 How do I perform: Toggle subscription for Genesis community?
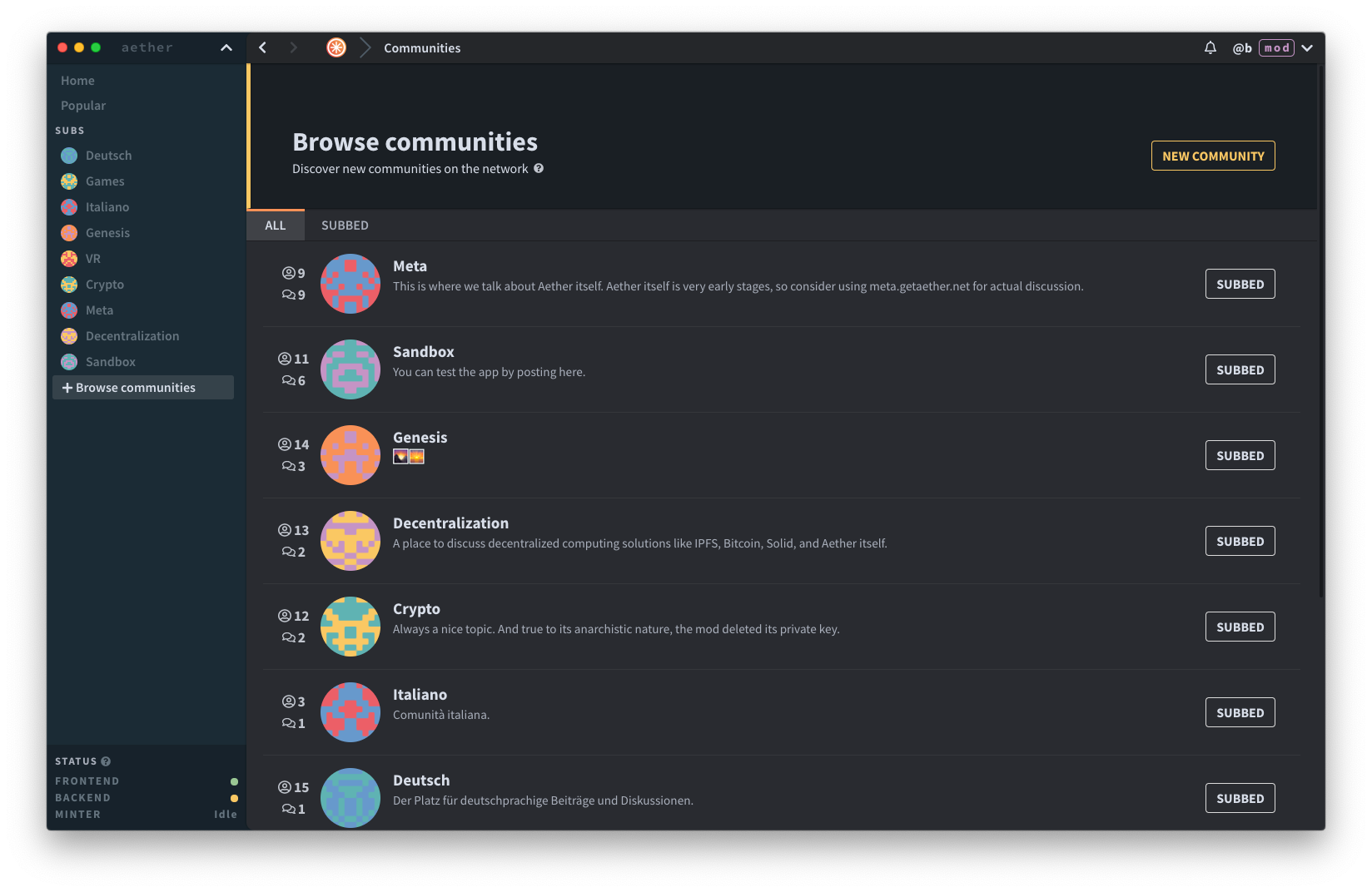click(1240, 455)
